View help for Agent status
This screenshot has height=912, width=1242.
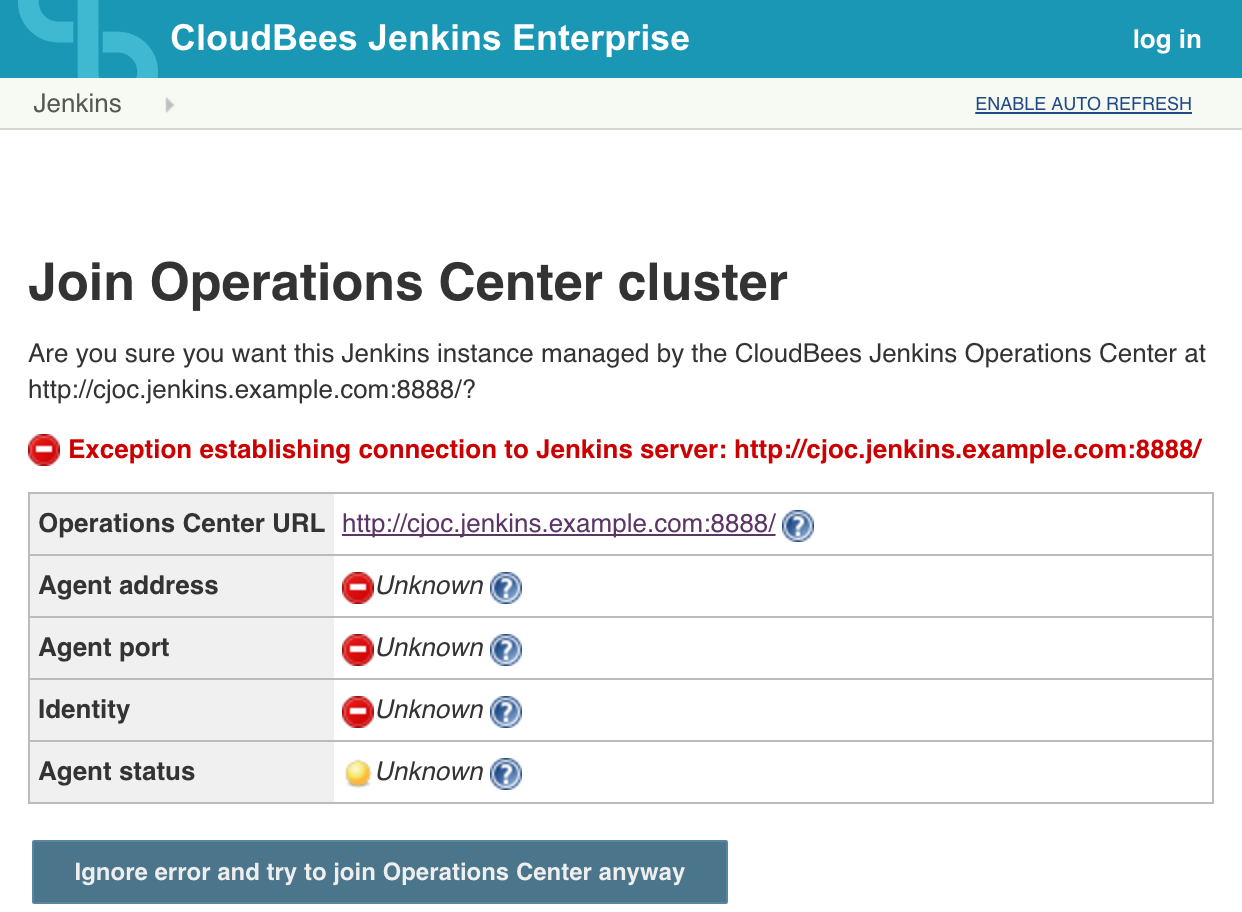point(506,773)
